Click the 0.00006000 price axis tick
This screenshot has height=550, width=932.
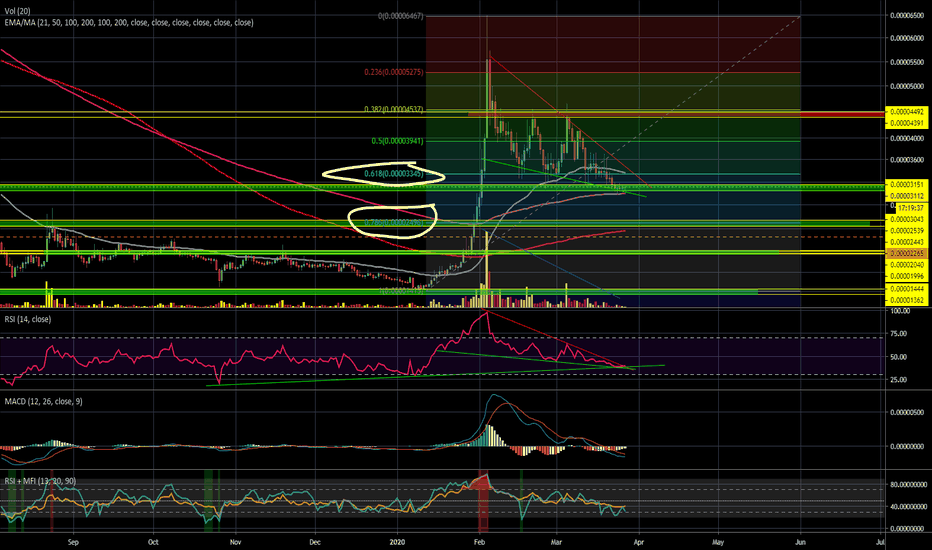907,38
